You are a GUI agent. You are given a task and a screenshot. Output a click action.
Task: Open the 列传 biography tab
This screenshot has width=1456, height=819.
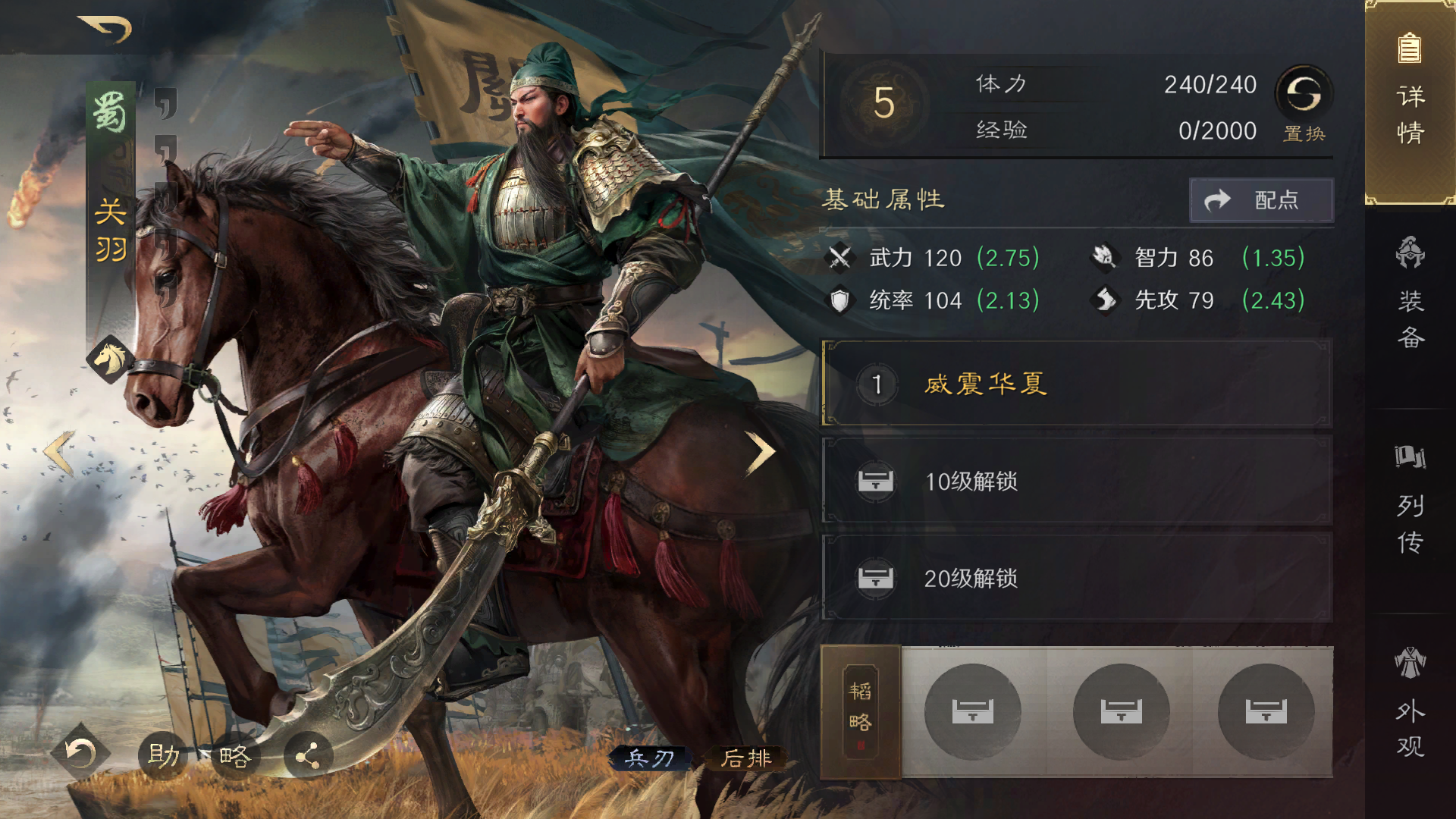(1410, 500)
